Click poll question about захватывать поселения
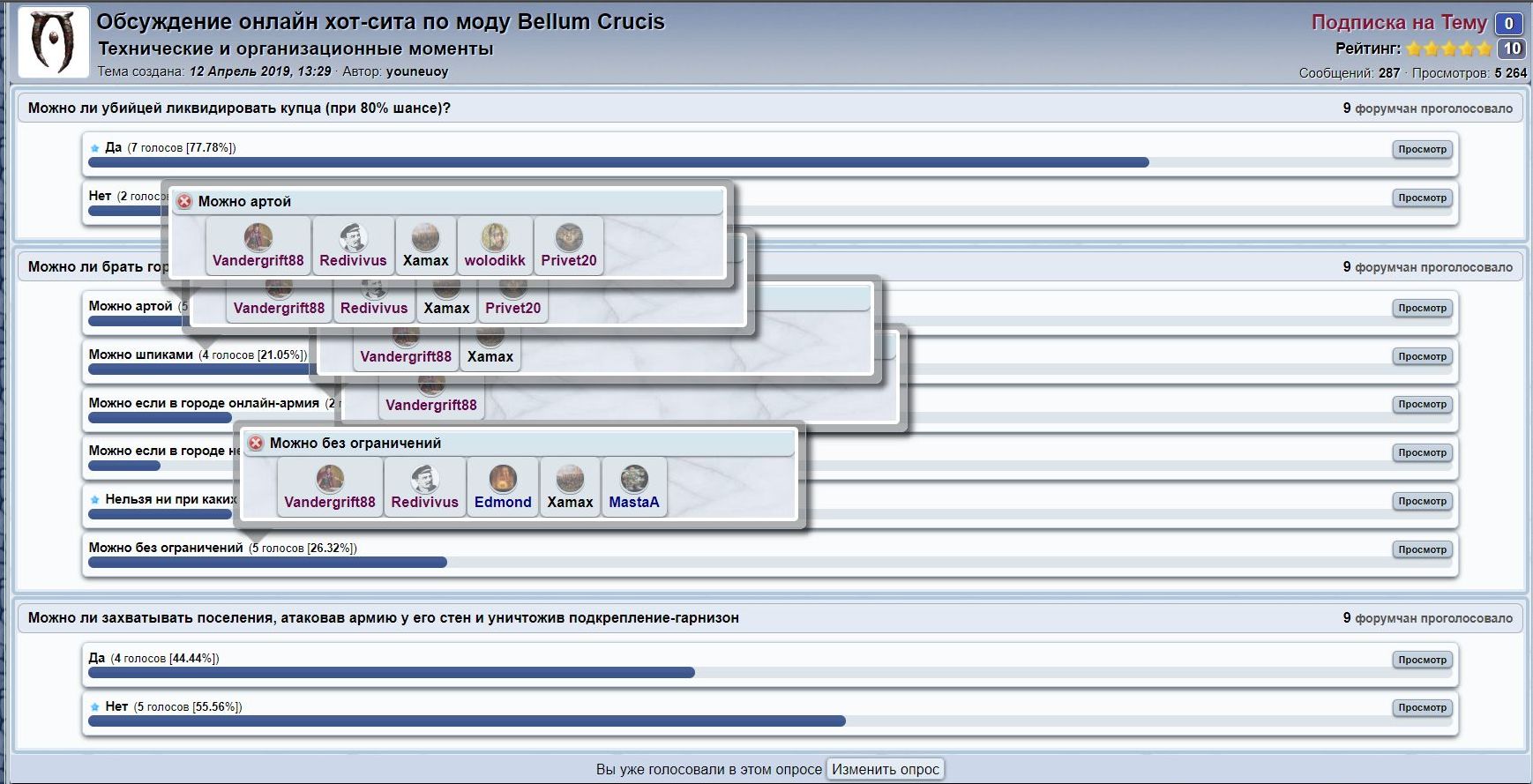The image size is (1533, 784). click(383, 618)
